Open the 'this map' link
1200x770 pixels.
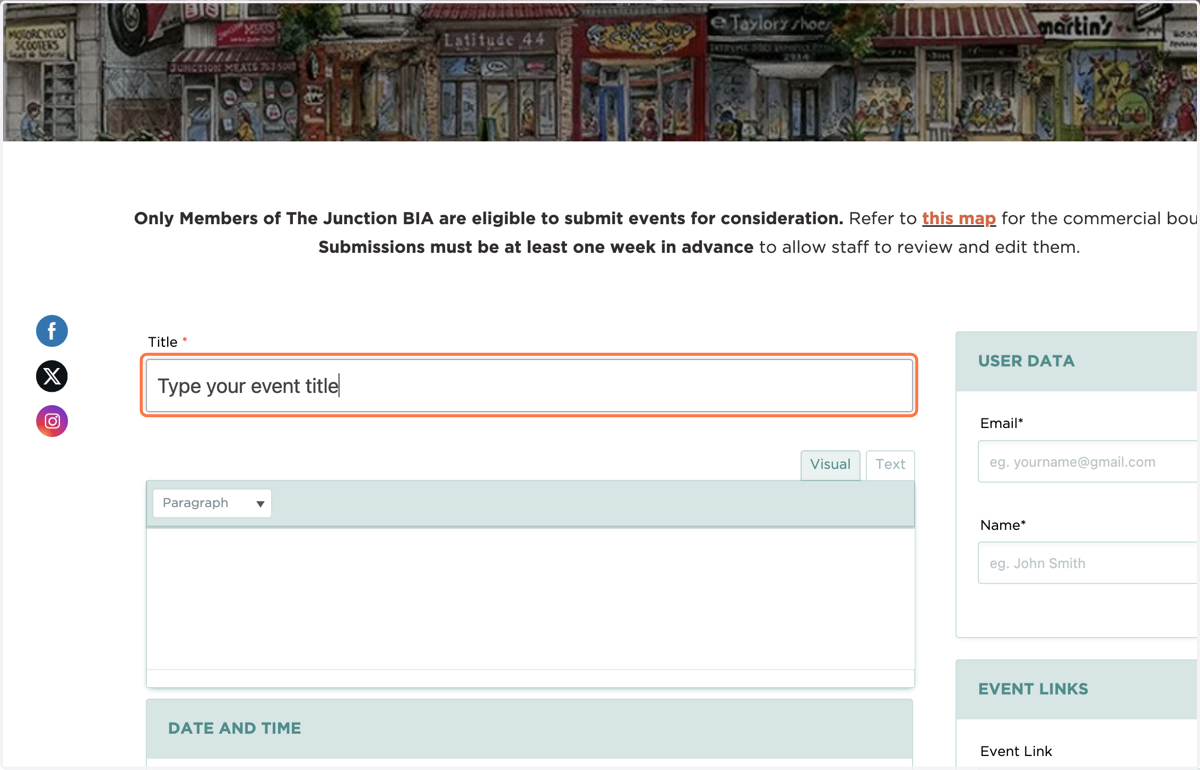click(959, 218)
